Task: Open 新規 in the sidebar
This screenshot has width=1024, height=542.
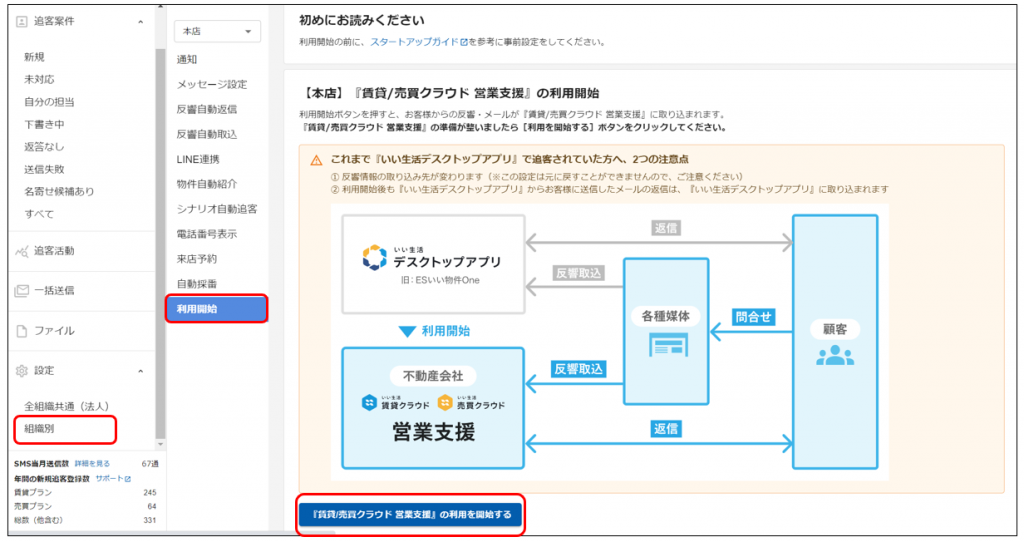Action: tap(34, 57)
